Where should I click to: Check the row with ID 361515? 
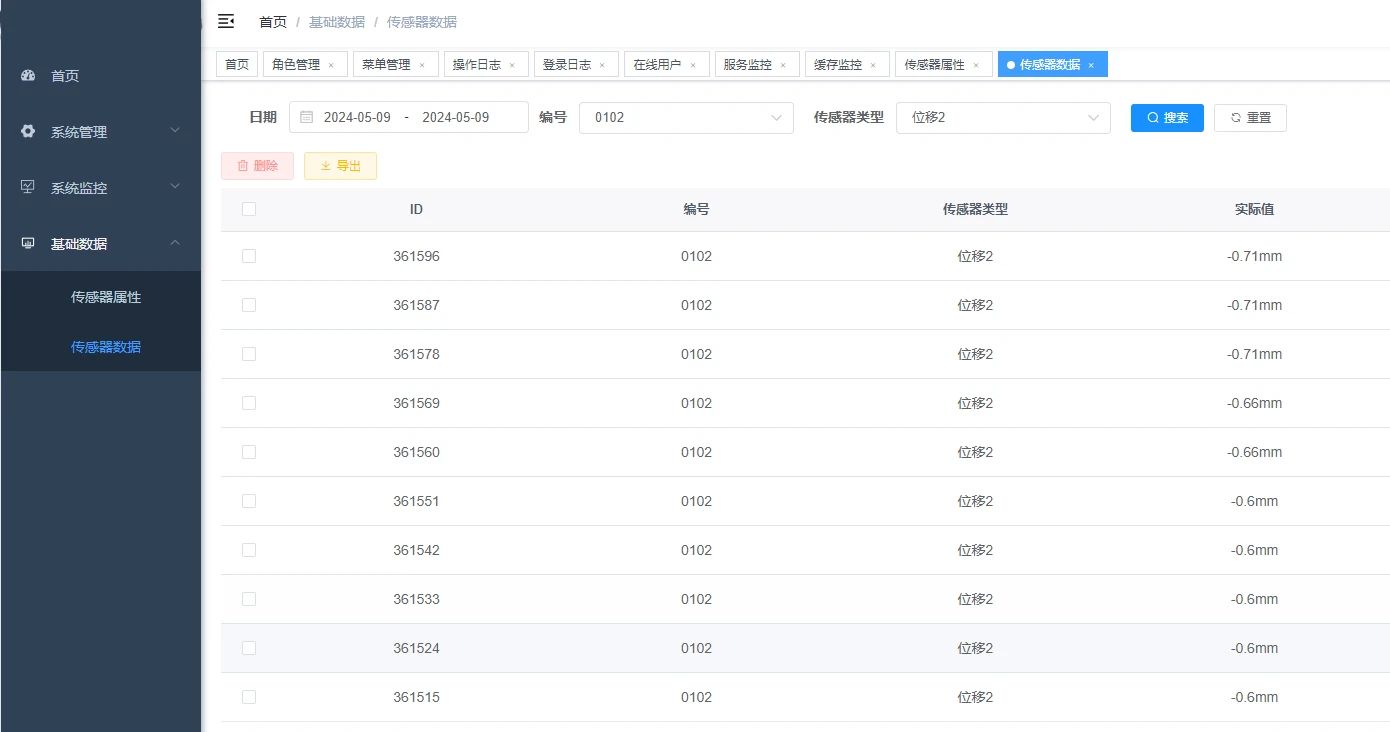tap(249, 697)
